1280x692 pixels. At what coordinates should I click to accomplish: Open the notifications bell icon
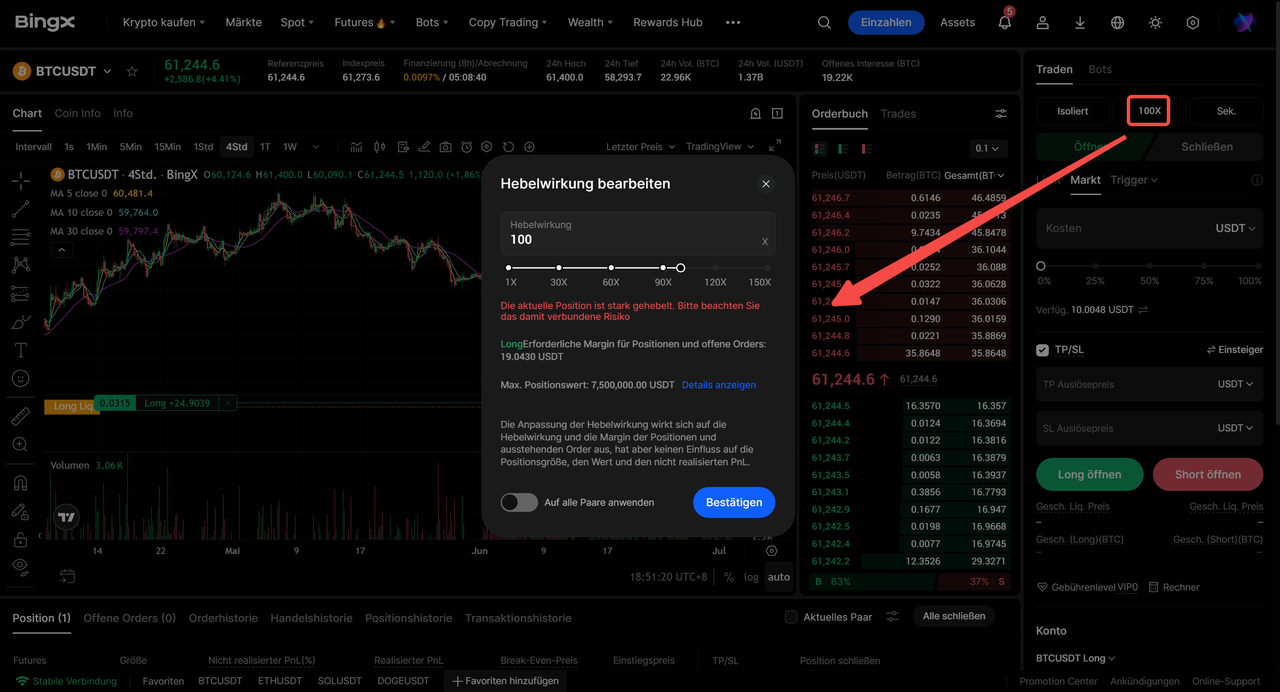[1004, 22]
